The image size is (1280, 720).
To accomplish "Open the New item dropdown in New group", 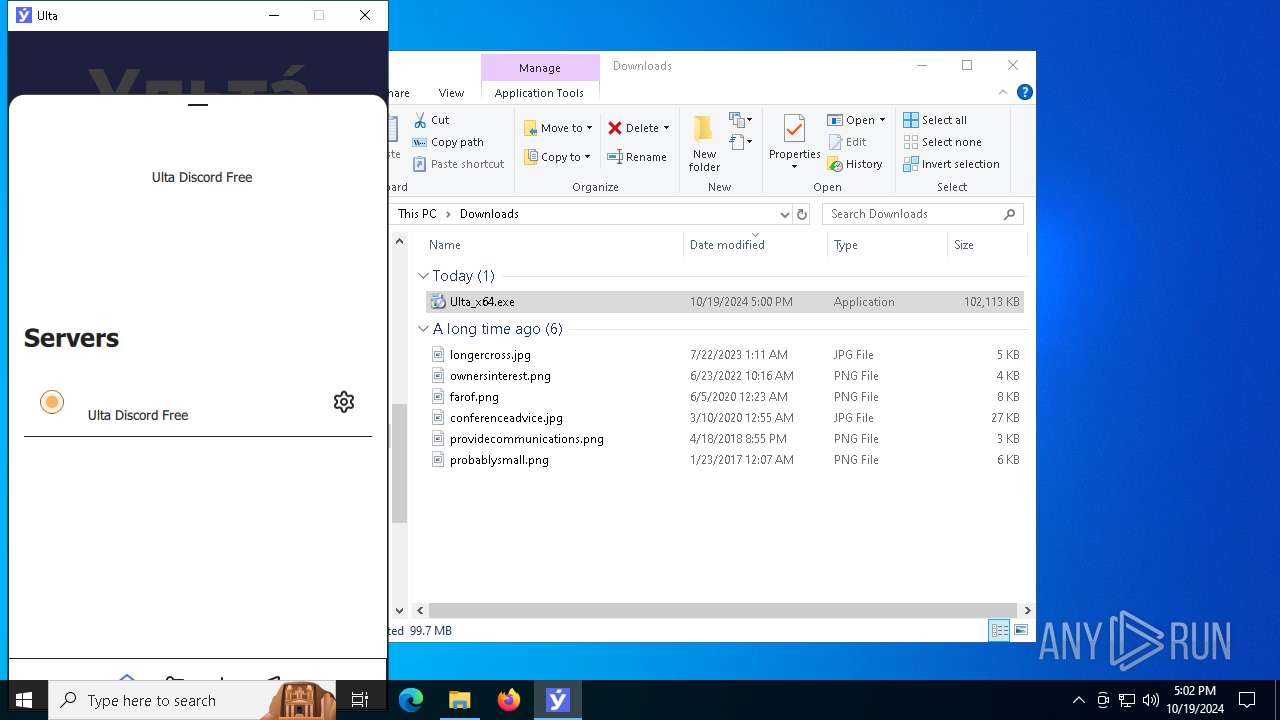I will coord(741,120).
